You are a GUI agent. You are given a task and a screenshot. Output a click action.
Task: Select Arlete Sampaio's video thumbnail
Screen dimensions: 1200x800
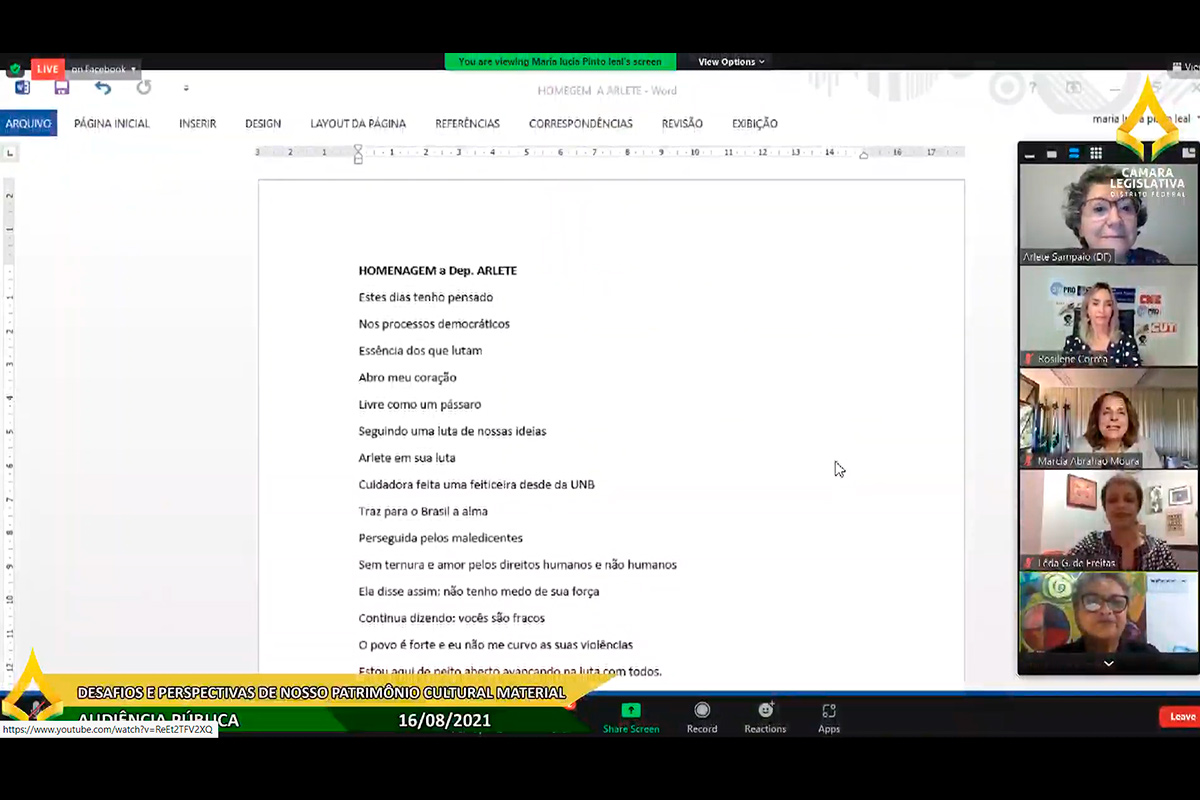point(1107,214)
